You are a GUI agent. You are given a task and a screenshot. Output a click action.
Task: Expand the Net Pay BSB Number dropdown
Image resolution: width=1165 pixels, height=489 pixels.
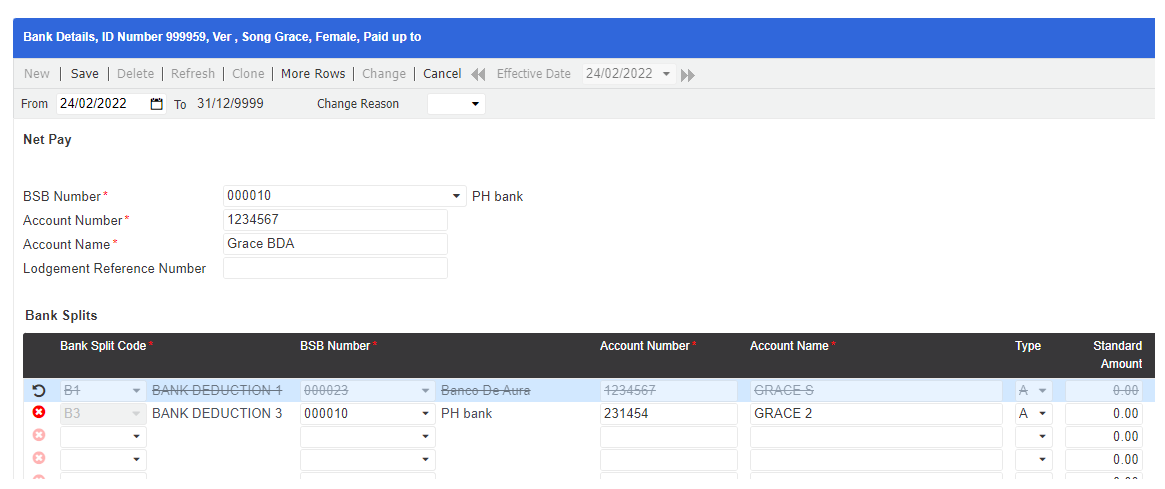click(457, 196)
